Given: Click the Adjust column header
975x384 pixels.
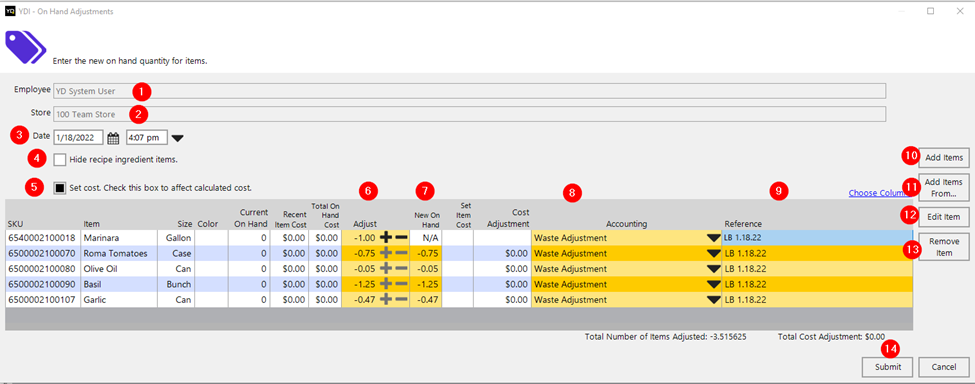Looking at the screenshot, I should [x=365, y=224].
